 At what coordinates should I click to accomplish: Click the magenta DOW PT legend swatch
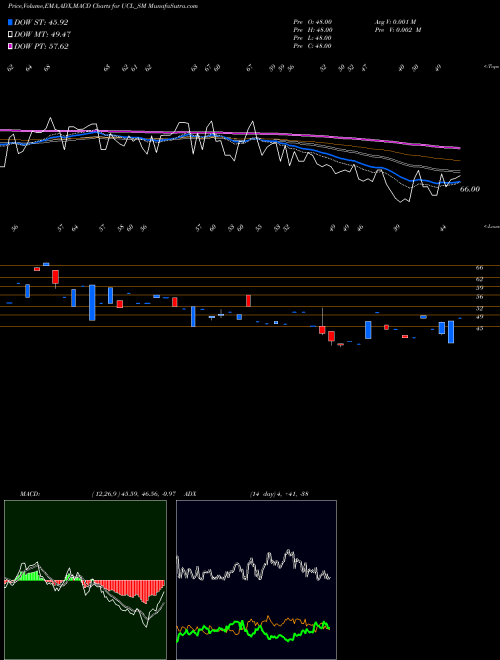[x=10, y=46]
